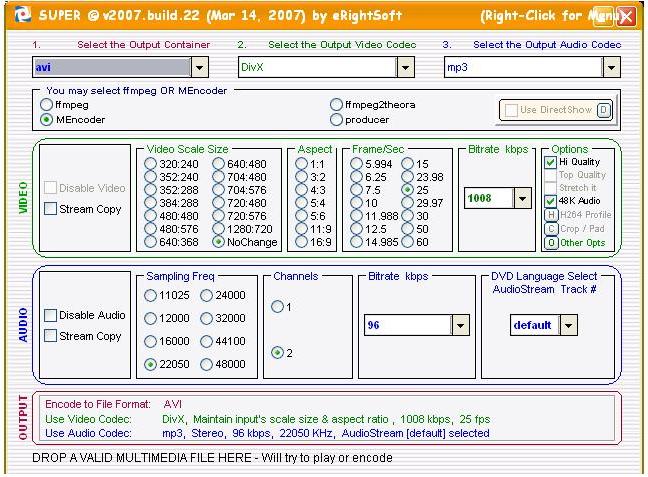
Task: Toggle the Stretch It checkbox
Action: [x=550, y=188]
